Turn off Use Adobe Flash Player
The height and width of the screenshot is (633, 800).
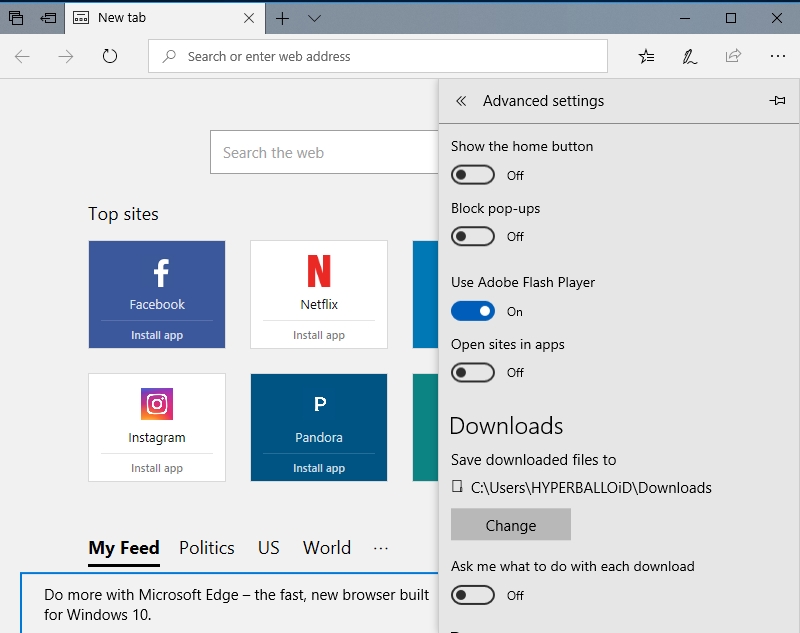pos(473,311)
